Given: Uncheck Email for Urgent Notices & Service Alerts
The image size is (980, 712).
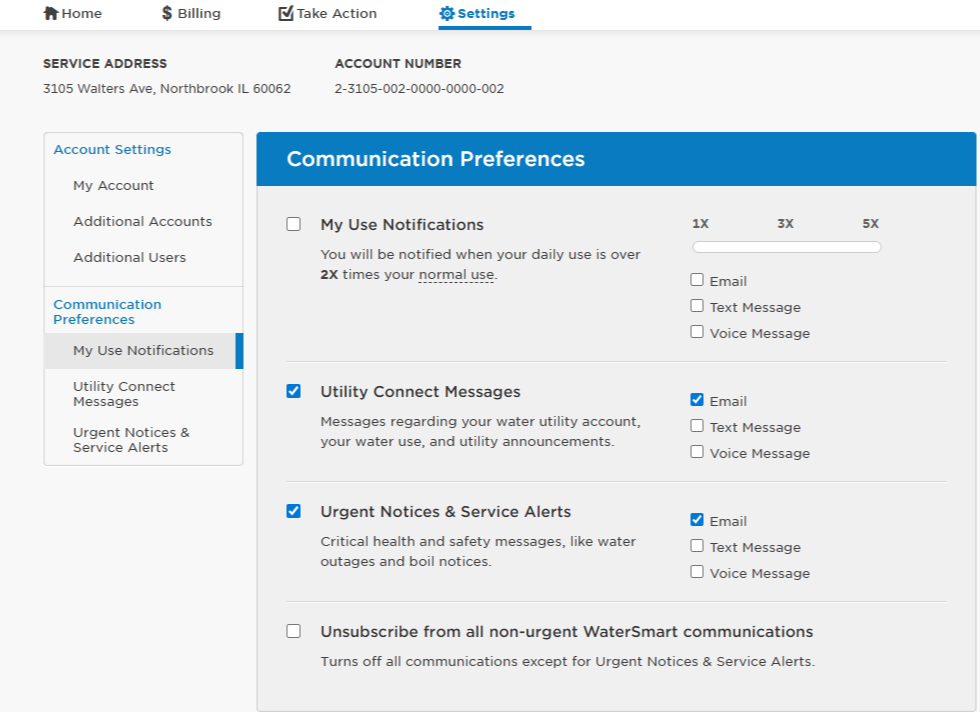Looking at the screenshot, I should click(697, 518).
